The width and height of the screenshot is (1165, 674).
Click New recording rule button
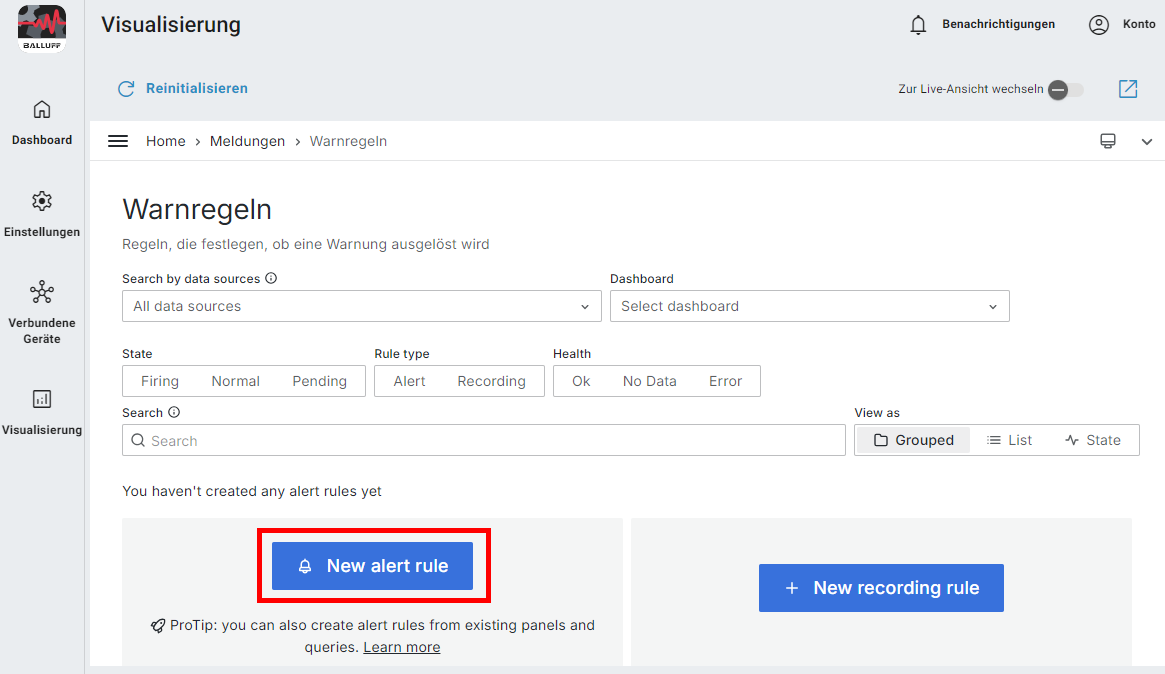[x=881, y=588]
